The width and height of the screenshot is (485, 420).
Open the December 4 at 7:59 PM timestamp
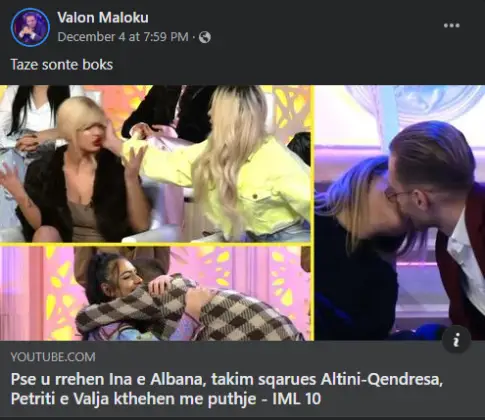pyautogui.click(x=123, y=37)
